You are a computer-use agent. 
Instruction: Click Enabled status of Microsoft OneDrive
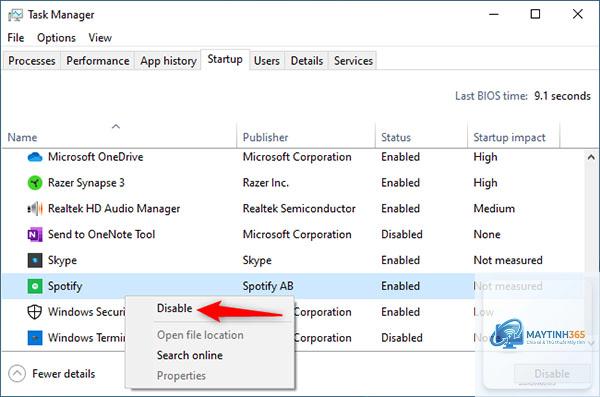point(400,157)
